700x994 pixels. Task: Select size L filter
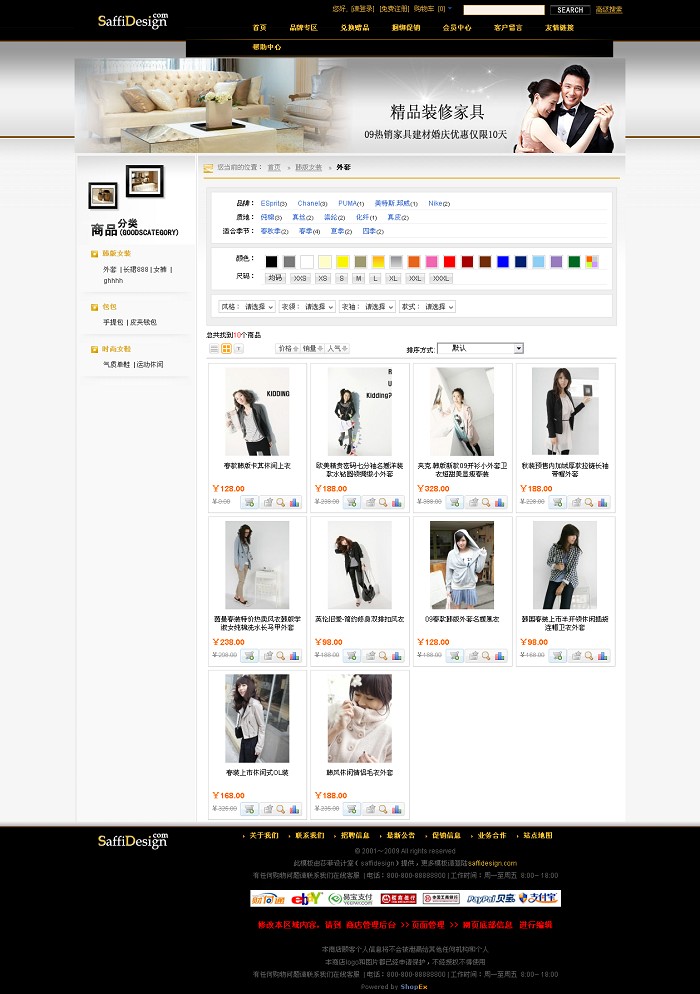pyautogui.click(x=375, y=278)
